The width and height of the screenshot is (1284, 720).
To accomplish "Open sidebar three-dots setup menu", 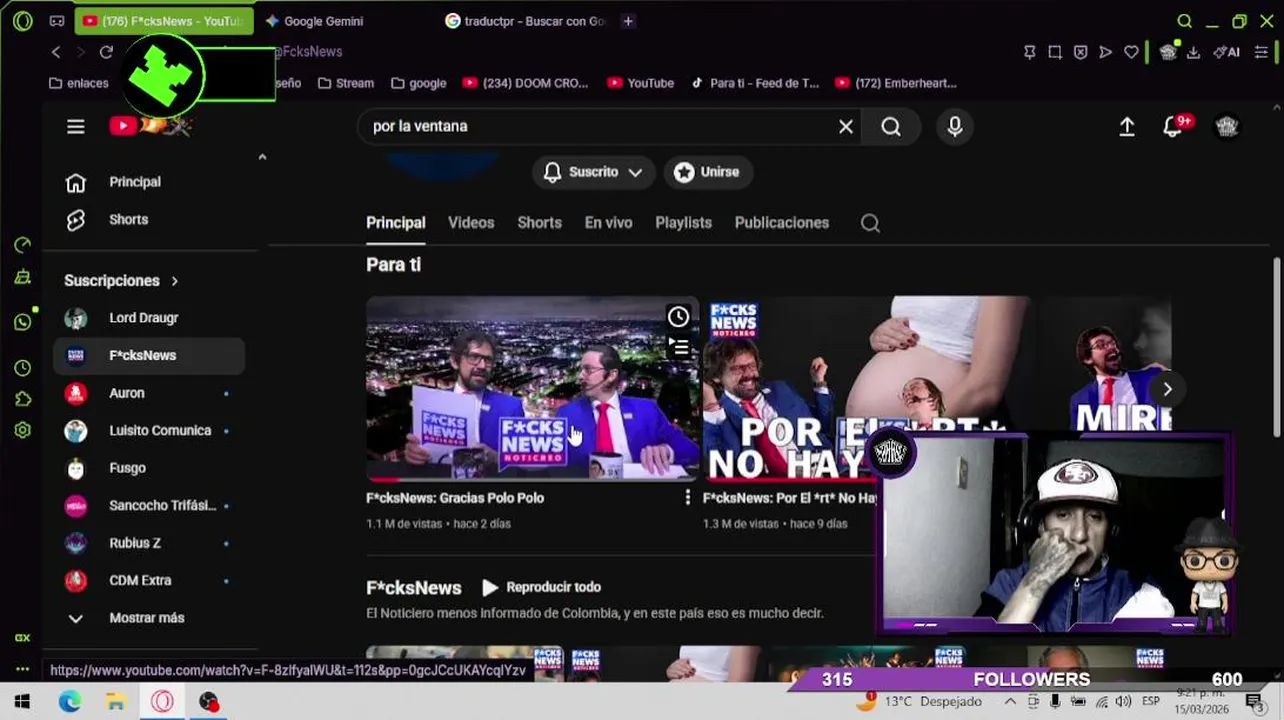I will point(22,670).
